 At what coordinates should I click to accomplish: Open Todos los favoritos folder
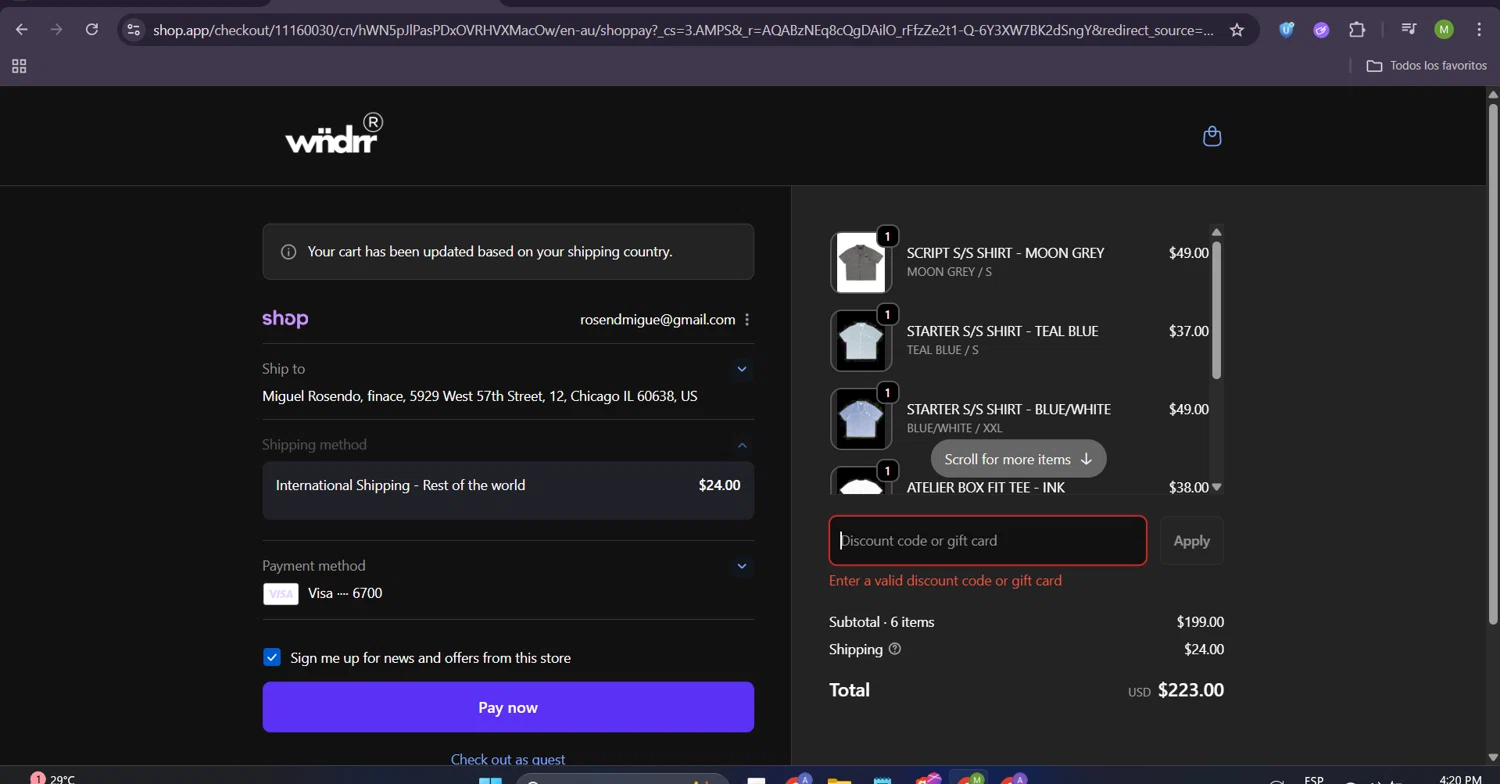tap(1427, 65)
